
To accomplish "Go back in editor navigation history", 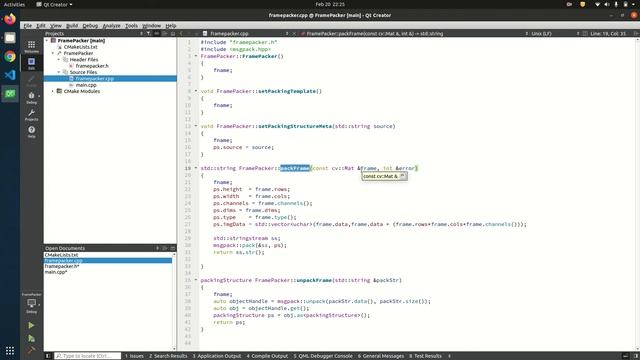I will [182, 33].
